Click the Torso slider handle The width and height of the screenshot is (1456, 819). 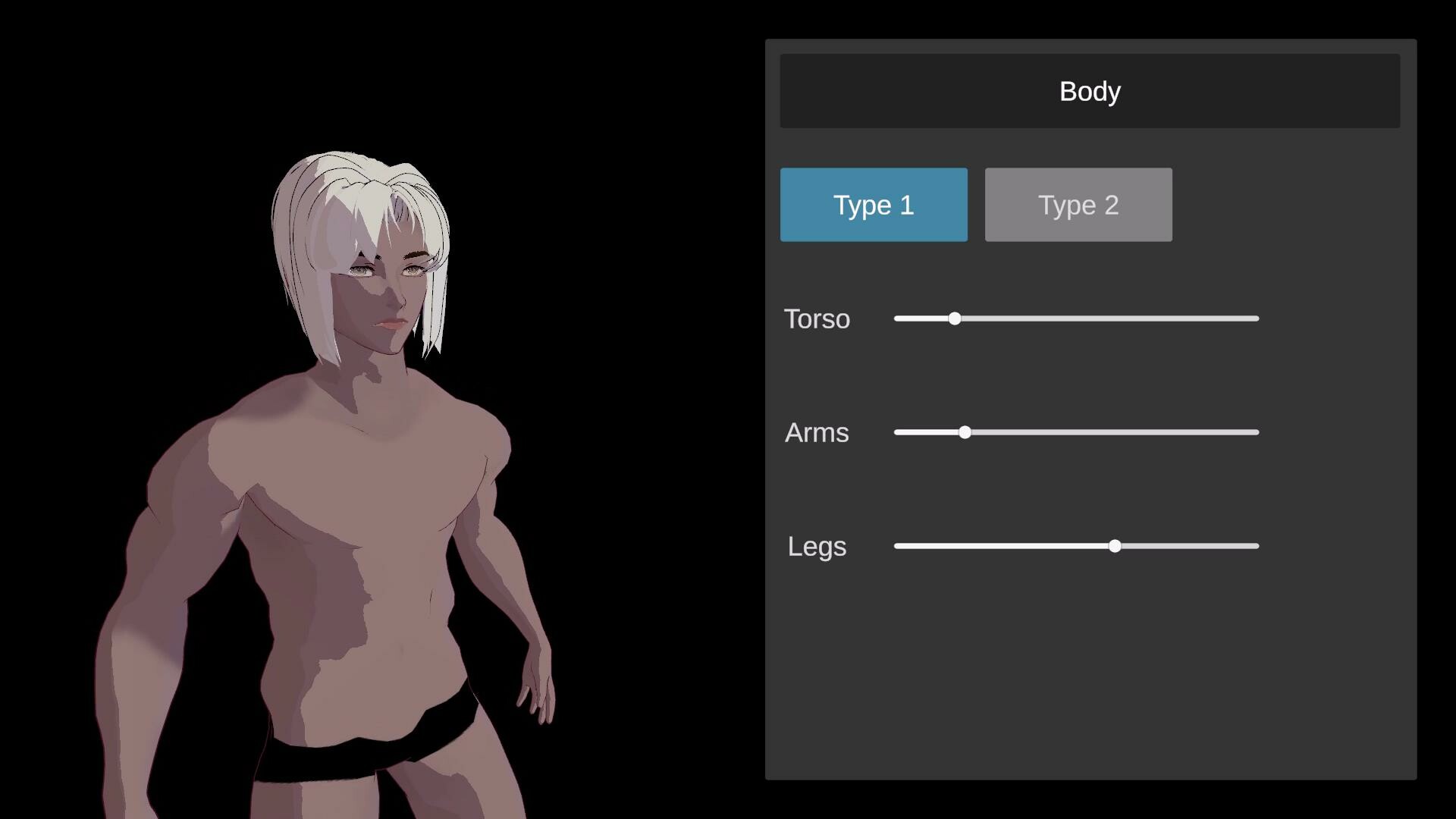pos(955,318)
